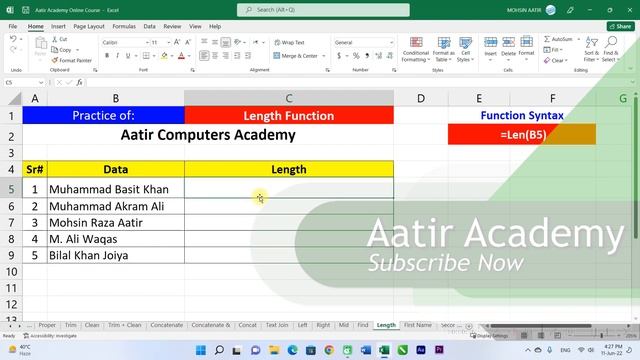This screenshot has height=360, width=640.
Task: Click the Cut scissors icon
Action: 55,39
